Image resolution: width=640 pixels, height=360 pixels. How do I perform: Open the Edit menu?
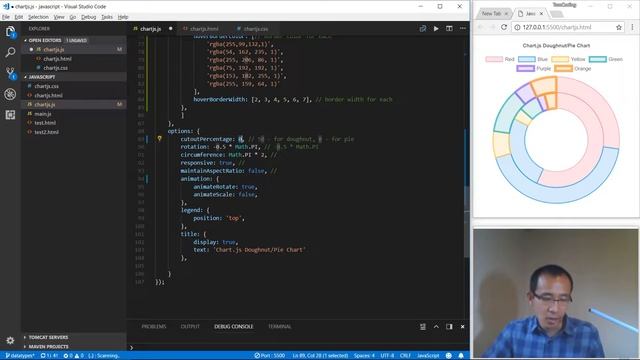(x=19, y=17)
